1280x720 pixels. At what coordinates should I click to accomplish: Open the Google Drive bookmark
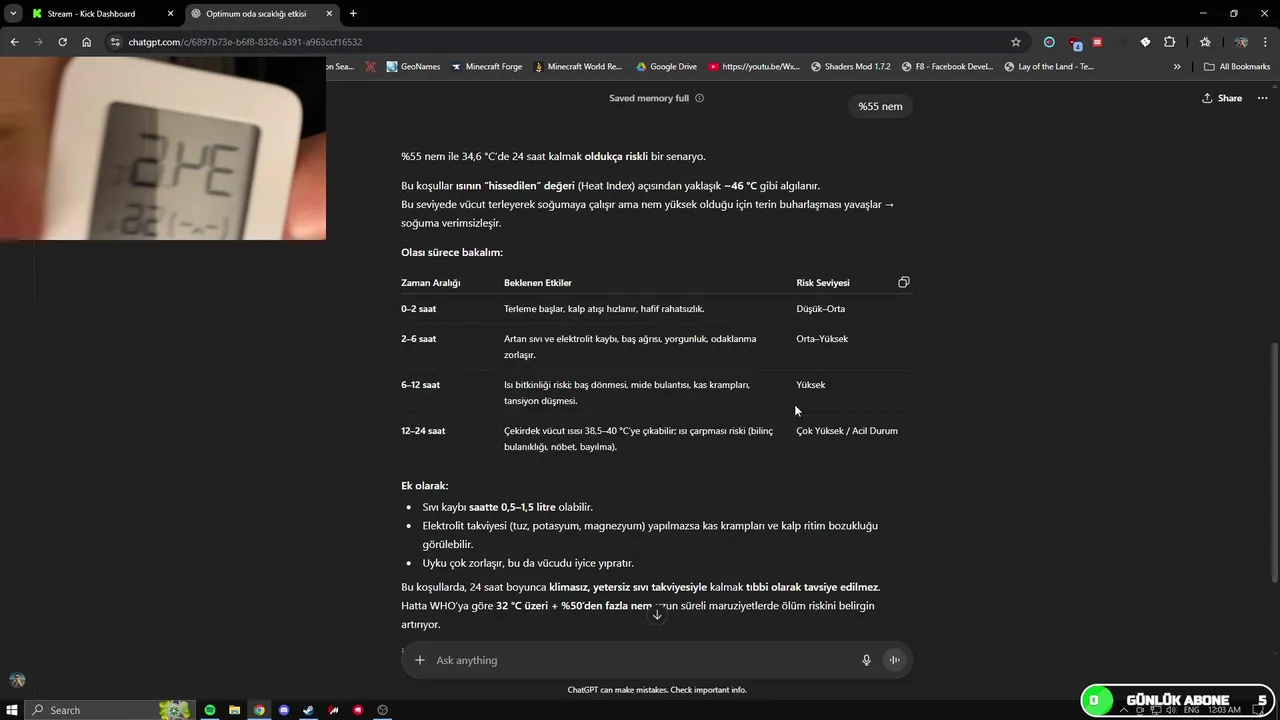click(666, 67)
